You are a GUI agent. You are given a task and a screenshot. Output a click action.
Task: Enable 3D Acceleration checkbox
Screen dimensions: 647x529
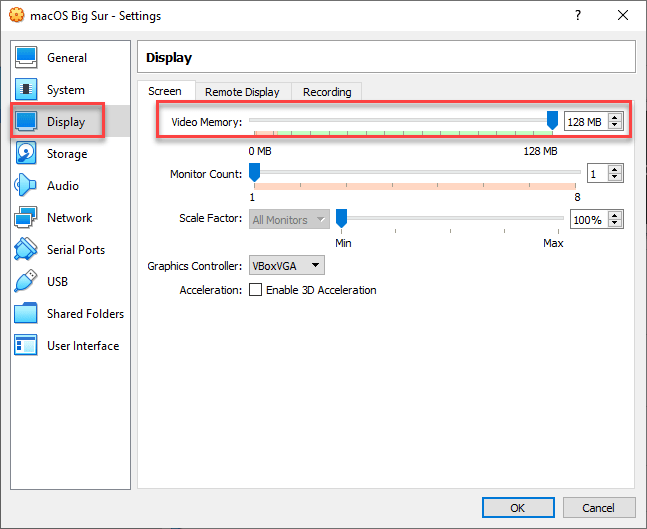click(x=256, y=290)
